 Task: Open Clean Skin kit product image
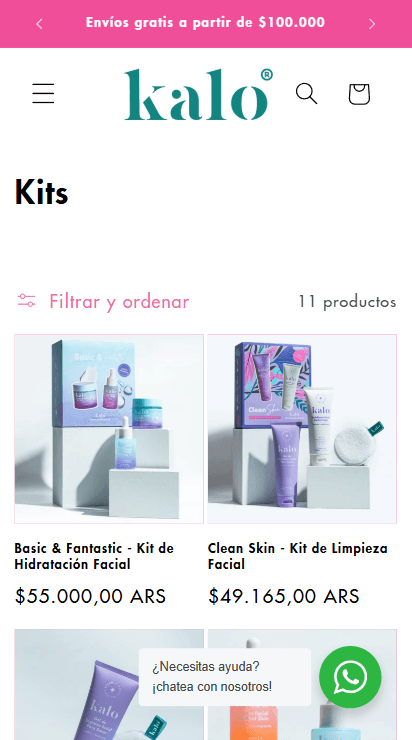(302, 429)
